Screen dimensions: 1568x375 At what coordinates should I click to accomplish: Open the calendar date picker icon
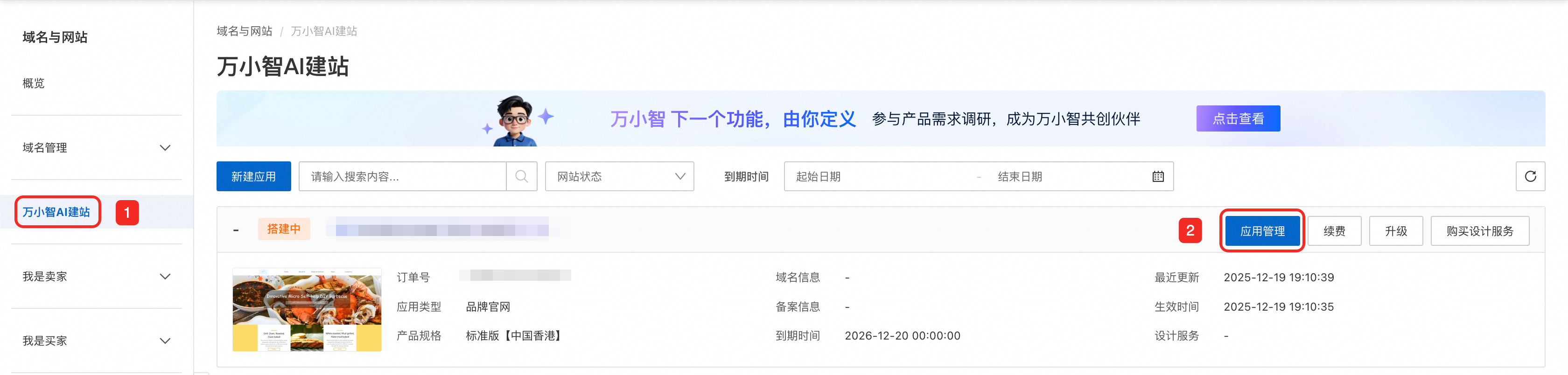1157,177
